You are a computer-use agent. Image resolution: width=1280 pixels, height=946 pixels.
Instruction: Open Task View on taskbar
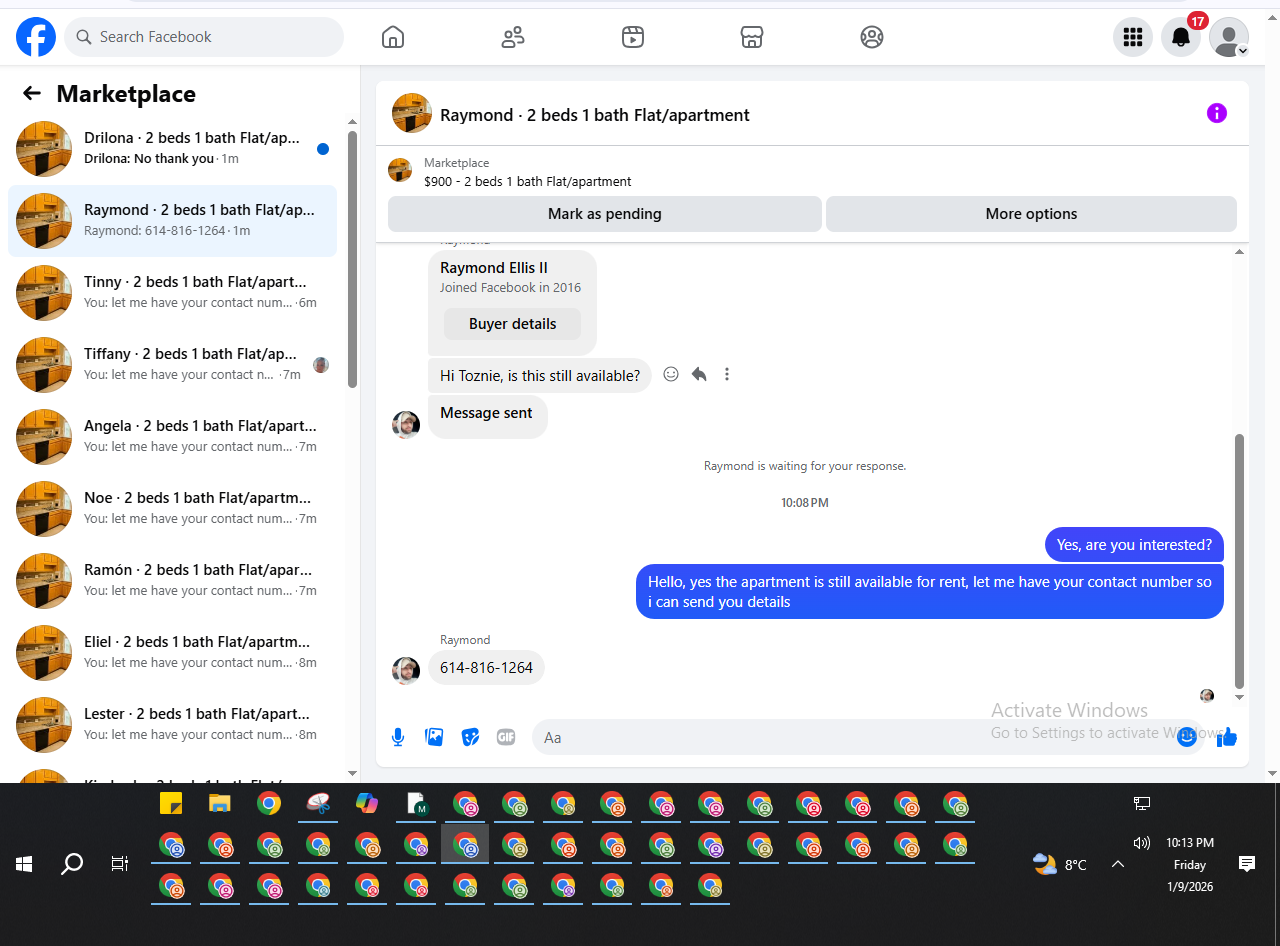(x=120, y=864)
